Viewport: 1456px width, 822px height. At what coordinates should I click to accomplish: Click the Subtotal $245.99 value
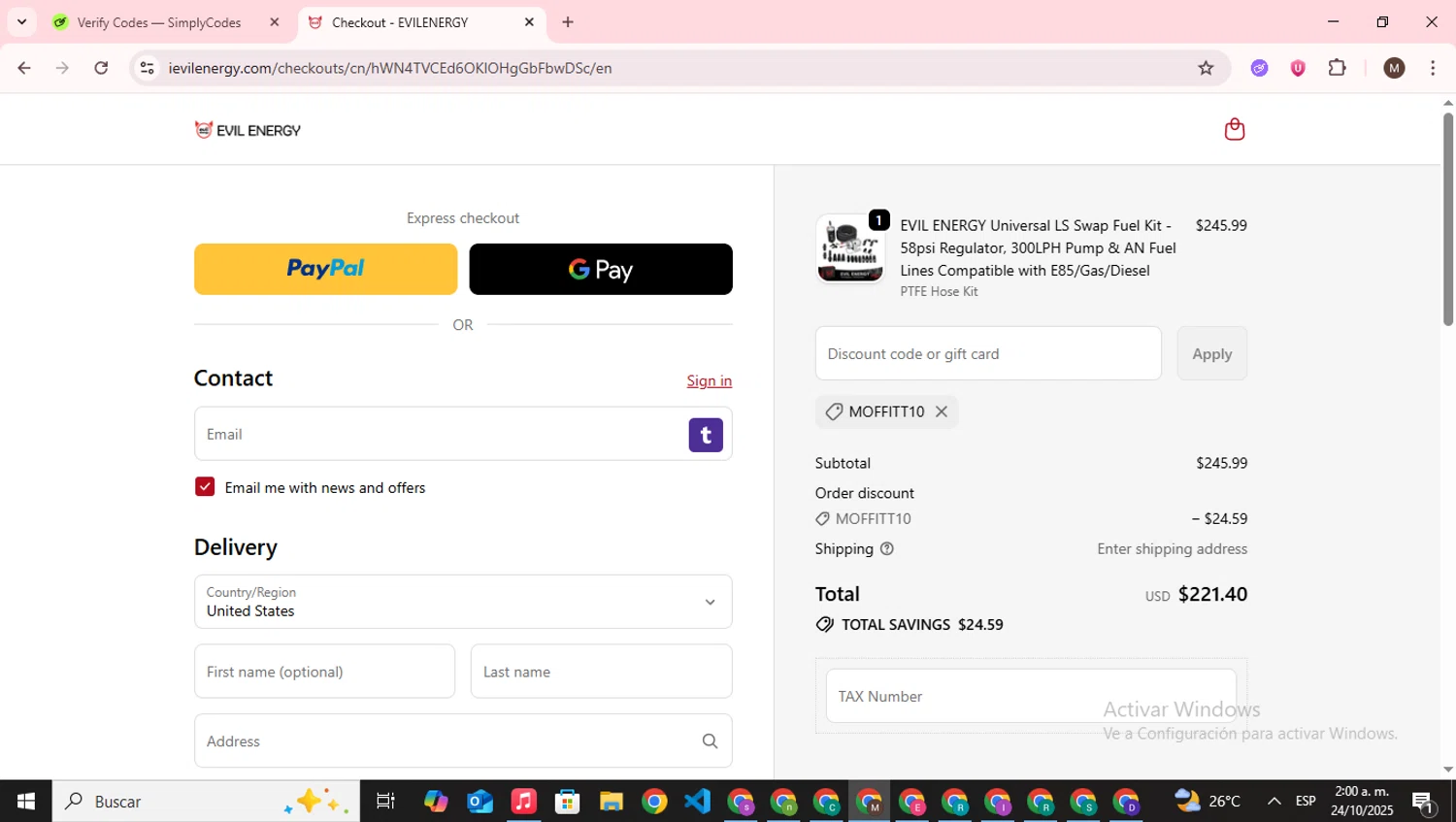[1221, 463]
